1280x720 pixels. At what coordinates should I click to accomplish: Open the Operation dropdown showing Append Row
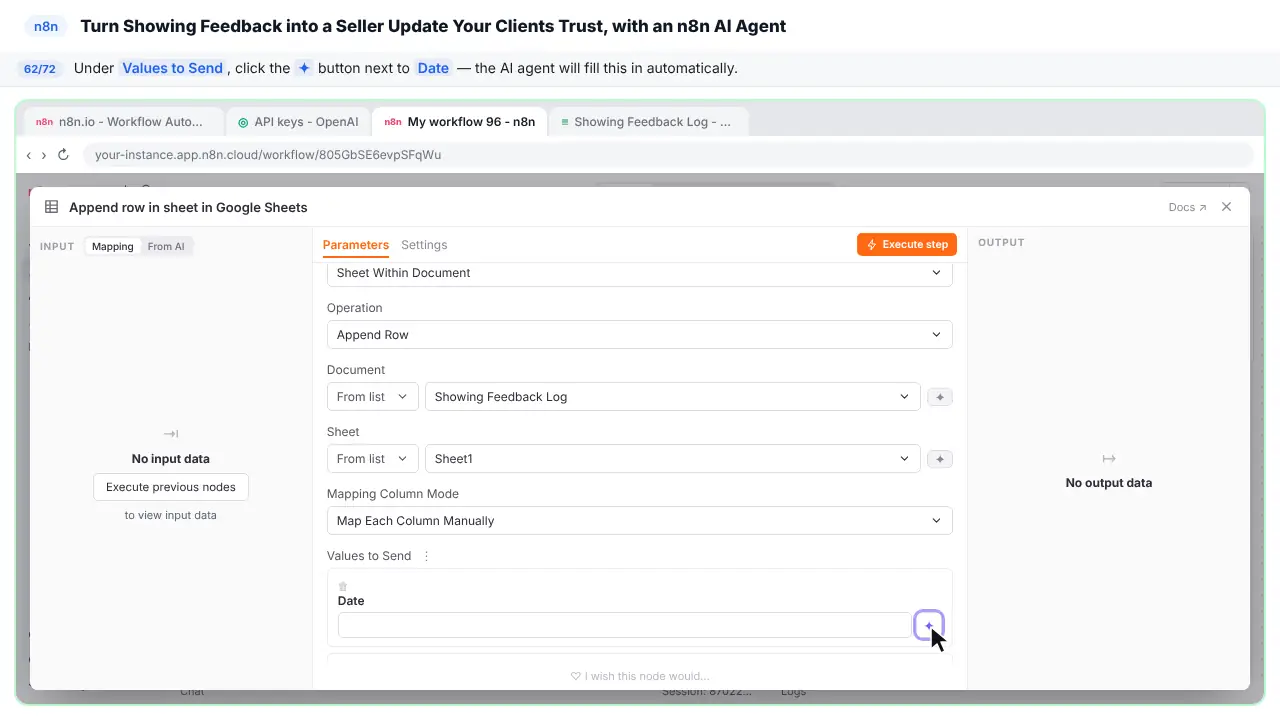click(639, 335)
